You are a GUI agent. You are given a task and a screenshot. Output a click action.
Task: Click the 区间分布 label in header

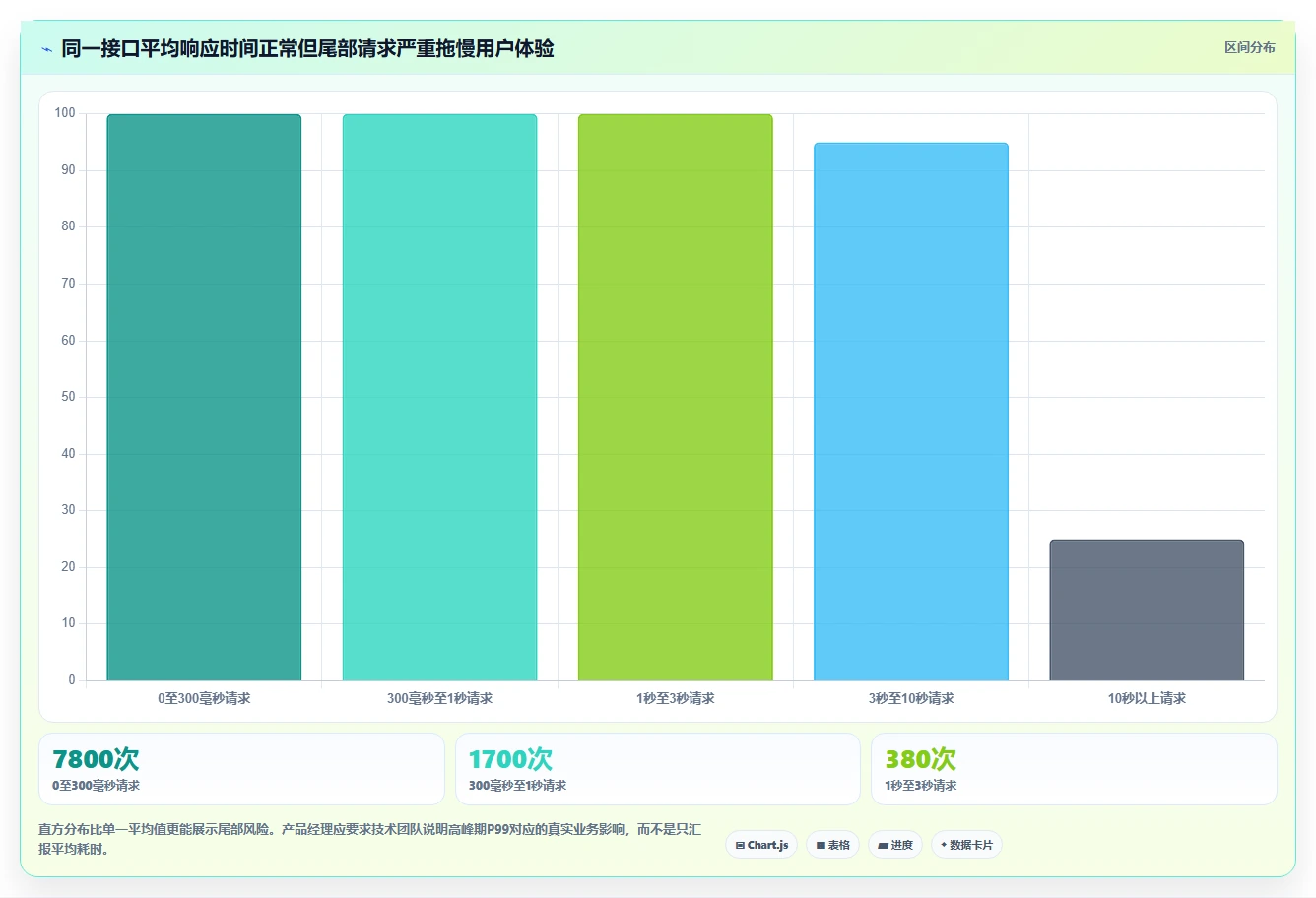coord(1249,47)
